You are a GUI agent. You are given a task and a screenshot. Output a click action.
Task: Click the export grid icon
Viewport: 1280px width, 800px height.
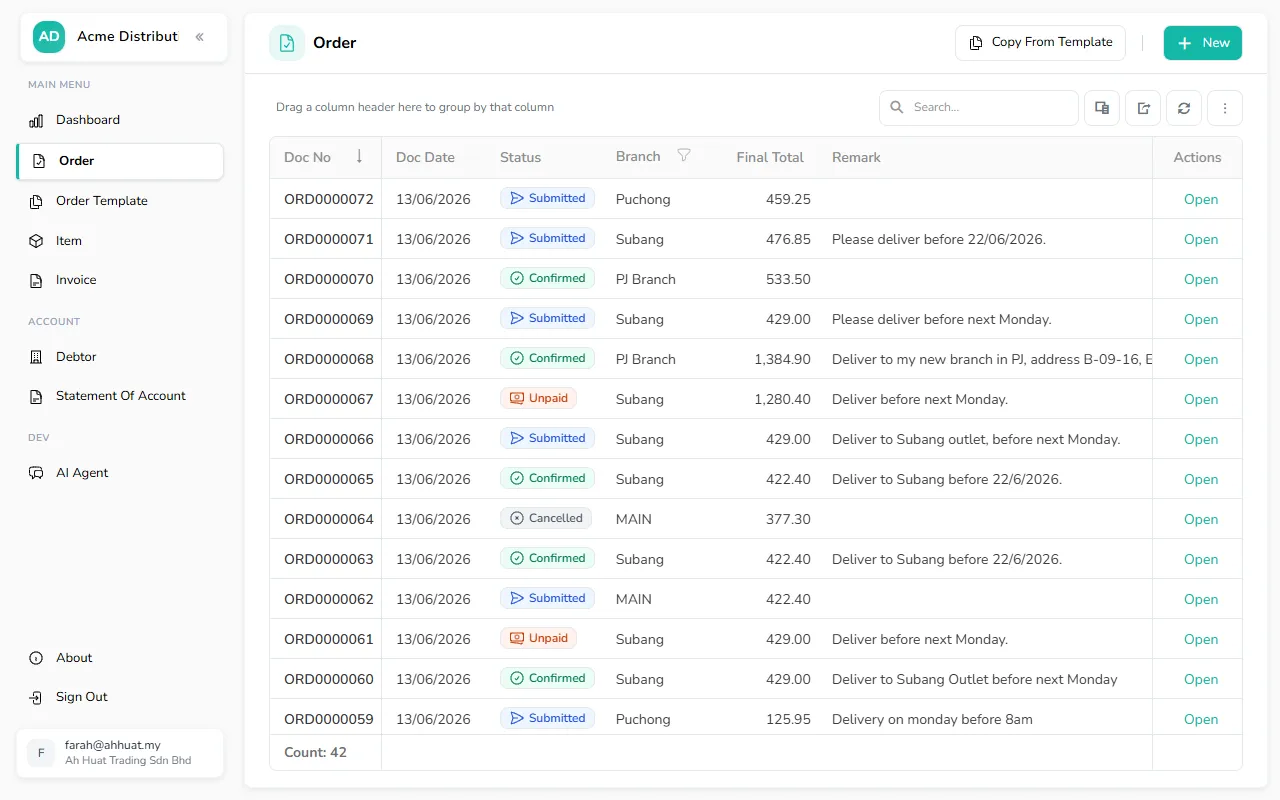1143,108
